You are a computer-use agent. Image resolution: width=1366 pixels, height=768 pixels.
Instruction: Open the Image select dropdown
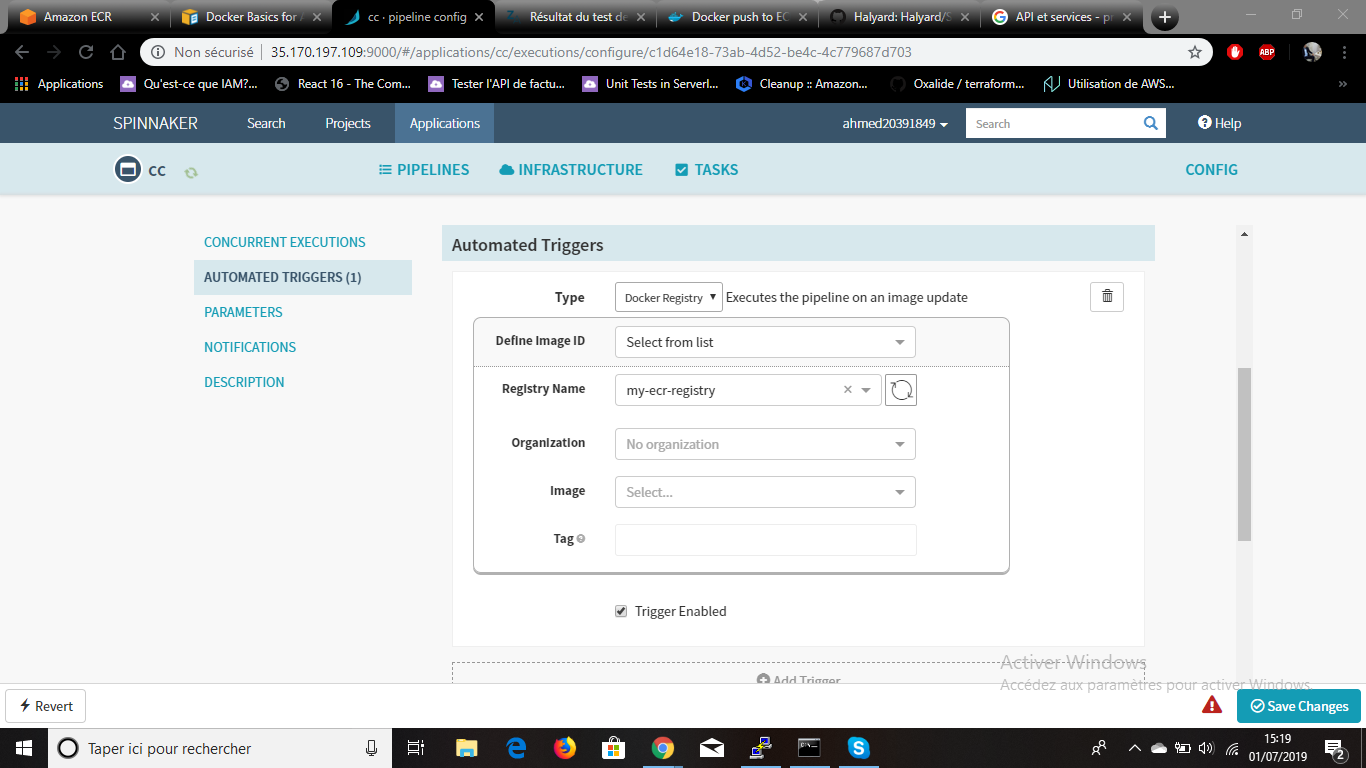(765, 492)
